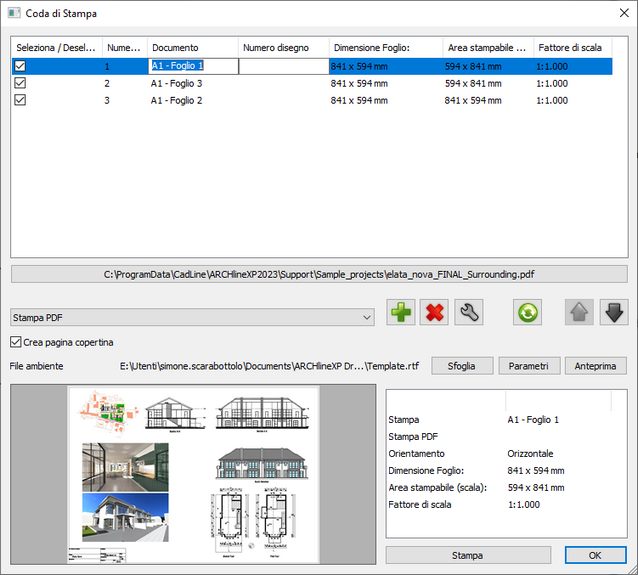Remove sheet using red X icon
This screenshot has height=575, width=638.
[x=434, y=313]
